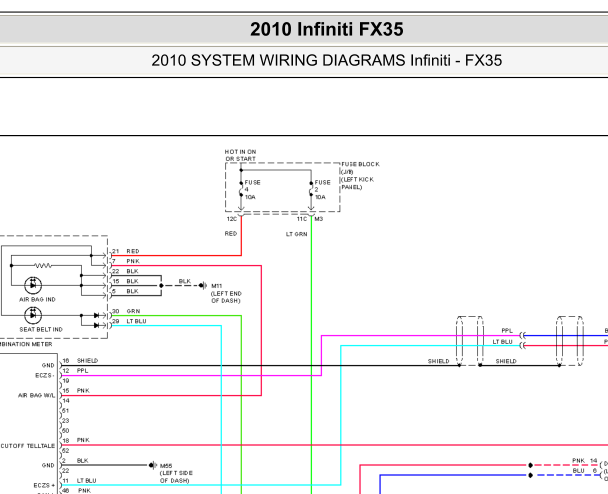The height and width of the screenshot is (494, 608).
Task: Click pin '7 PNK' wire label
Action: (x=126, y=261)
